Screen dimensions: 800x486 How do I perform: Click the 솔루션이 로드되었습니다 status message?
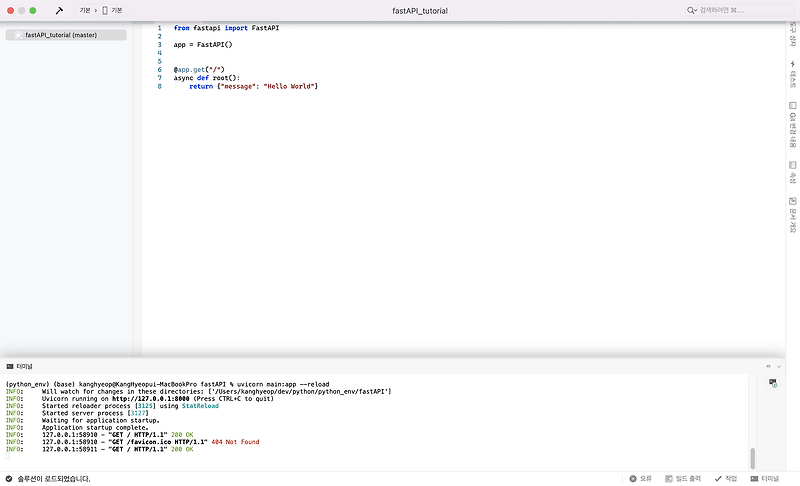(x=54, y=479)
